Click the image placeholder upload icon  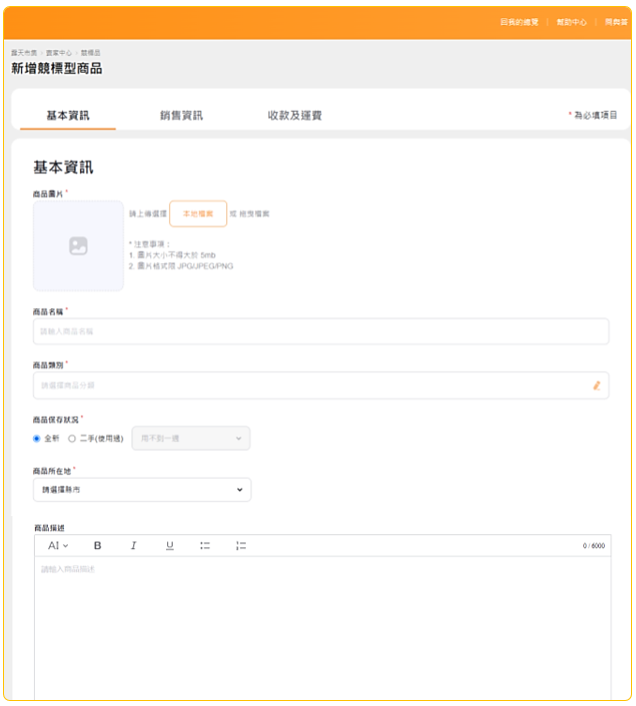[78, 246]
